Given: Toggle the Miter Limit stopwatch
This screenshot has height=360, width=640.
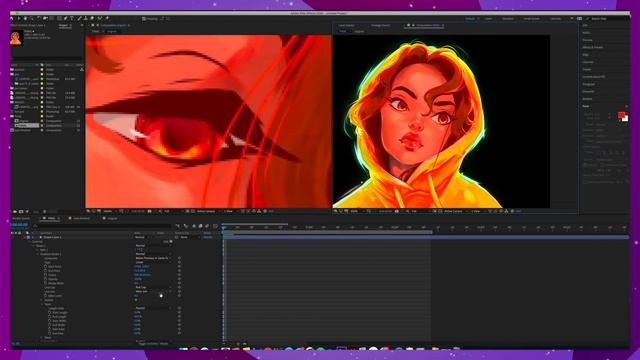Looking at the screenshot, I should pos(45,296).
